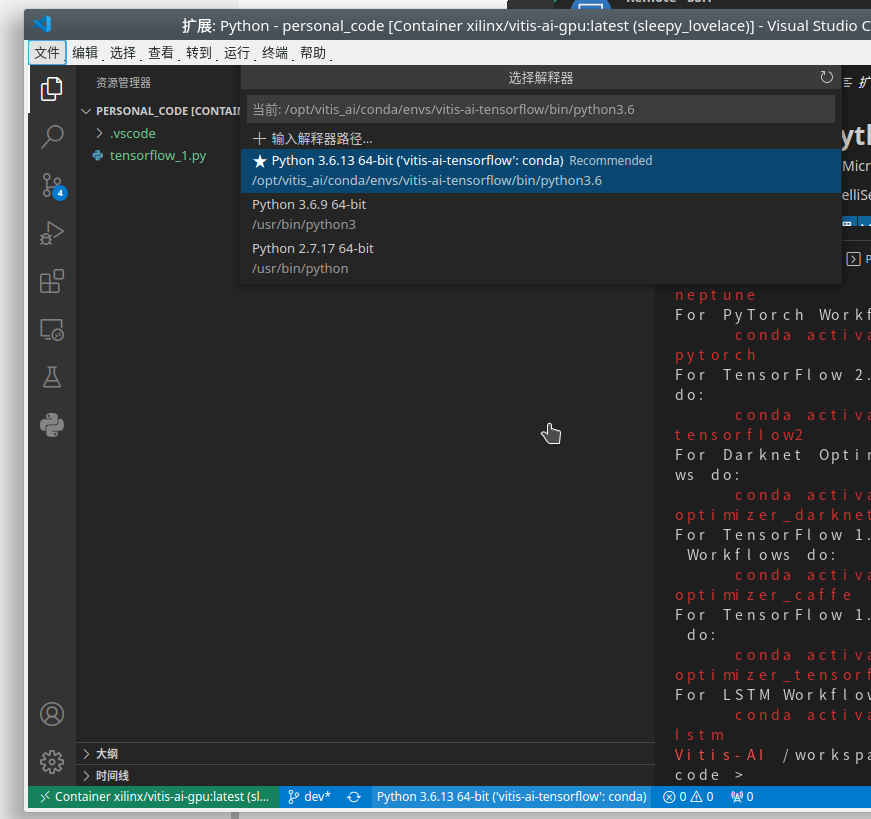Open the 文件 menu
The image size is (871, 819).
tap(47, 53)
